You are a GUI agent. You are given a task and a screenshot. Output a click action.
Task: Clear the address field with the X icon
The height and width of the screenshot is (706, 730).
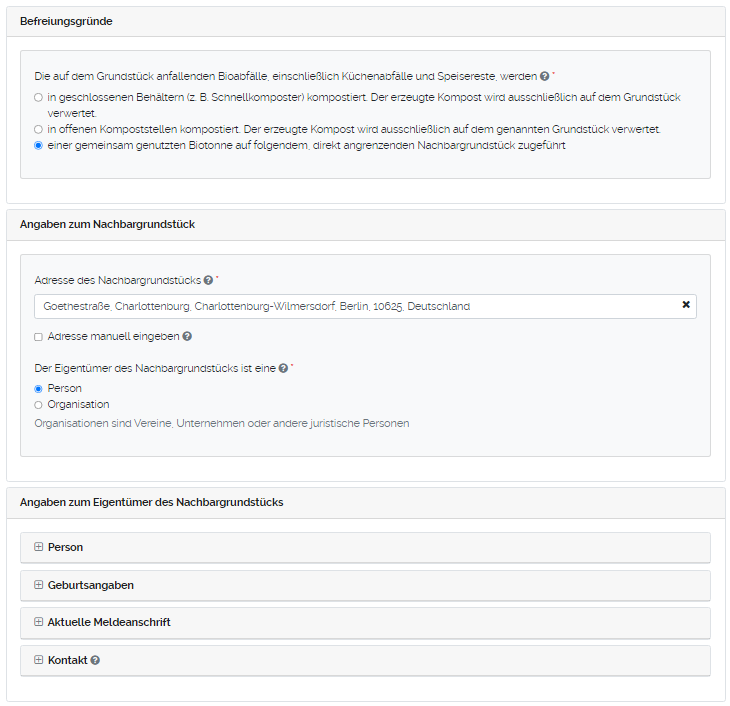686,305
